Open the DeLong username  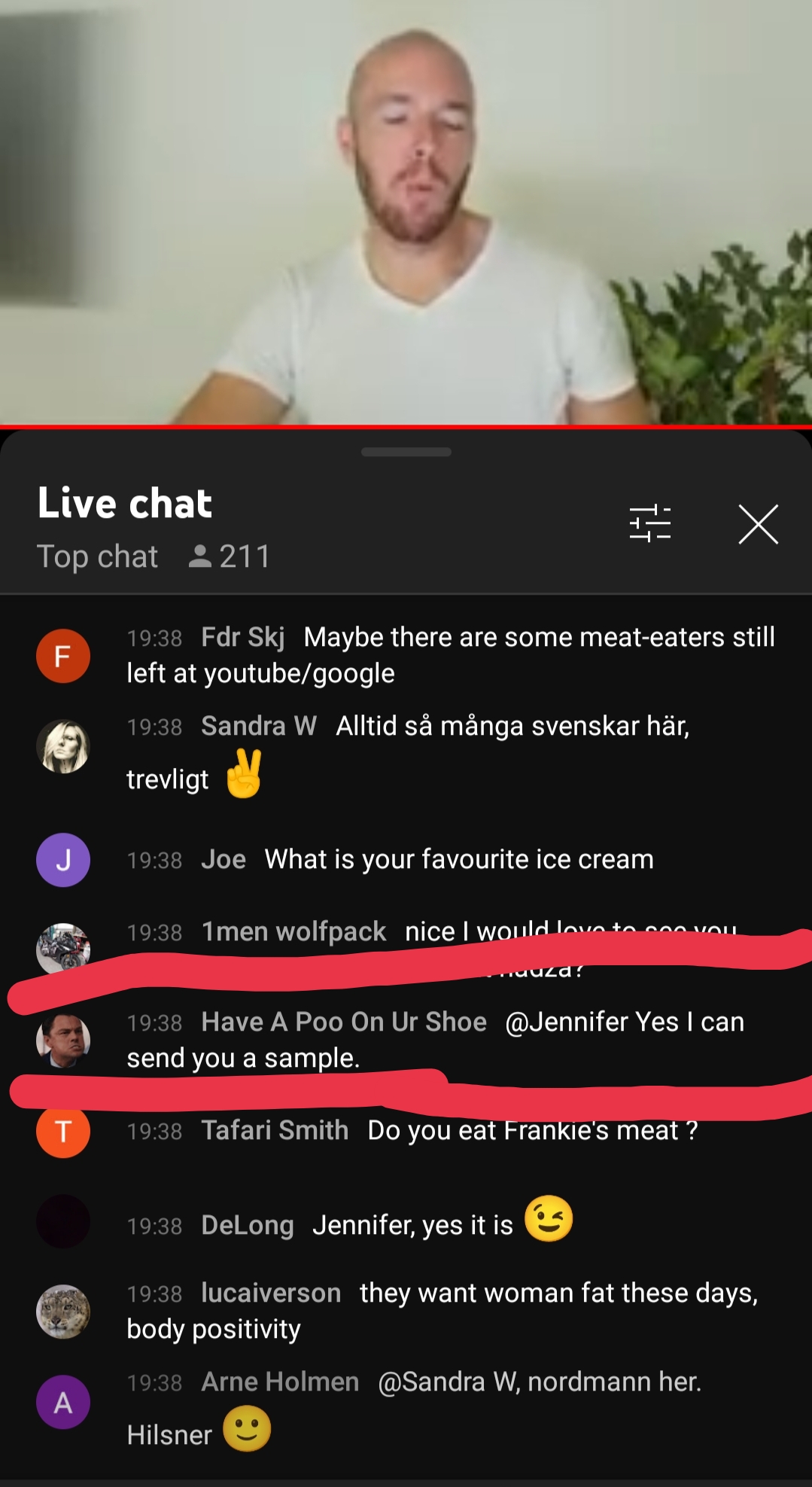click(248, 1225)
